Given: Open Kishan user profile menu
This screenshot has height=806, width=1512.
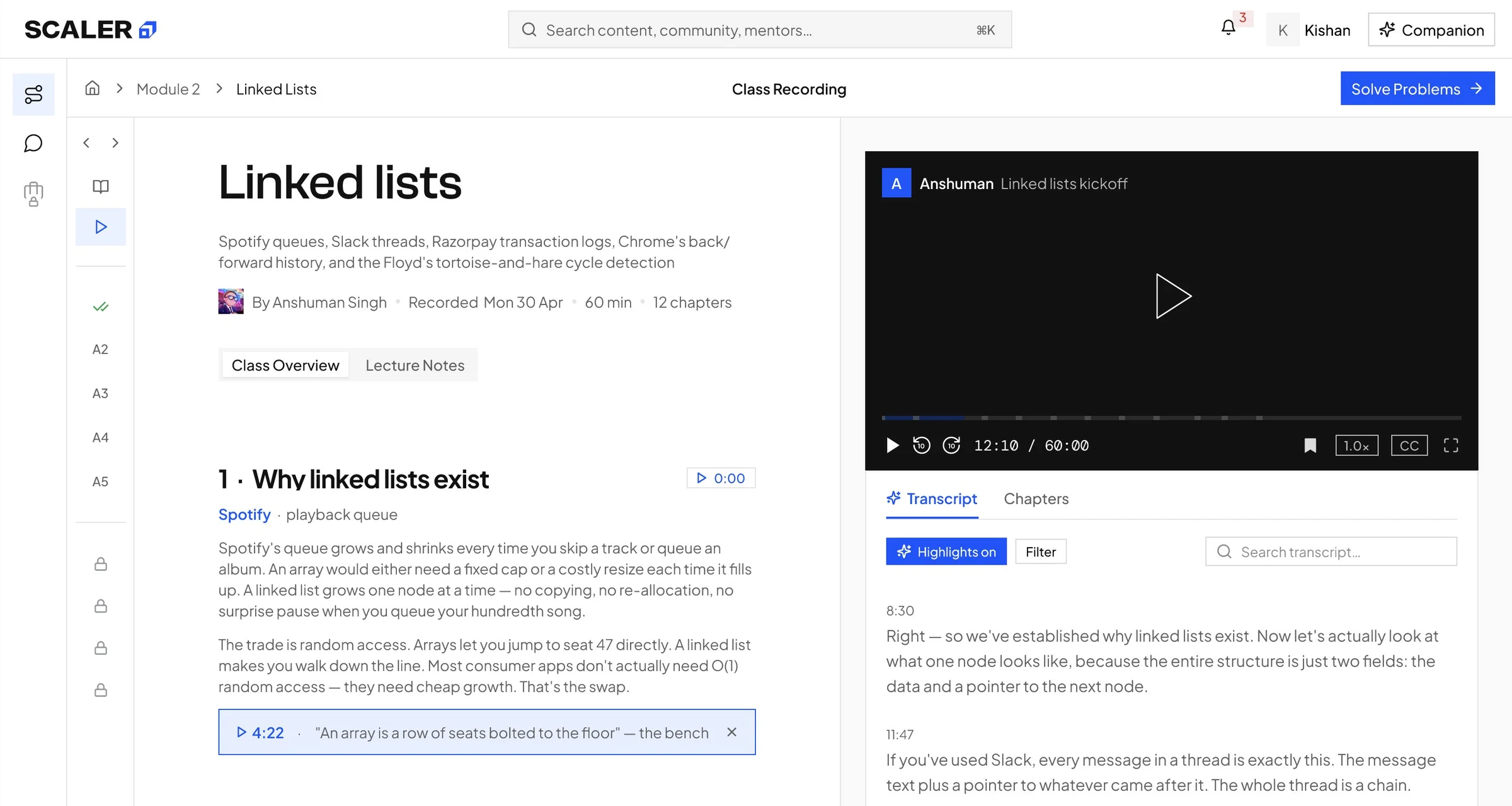Looking at the screenshot, I should click(x=1309, y=30).
